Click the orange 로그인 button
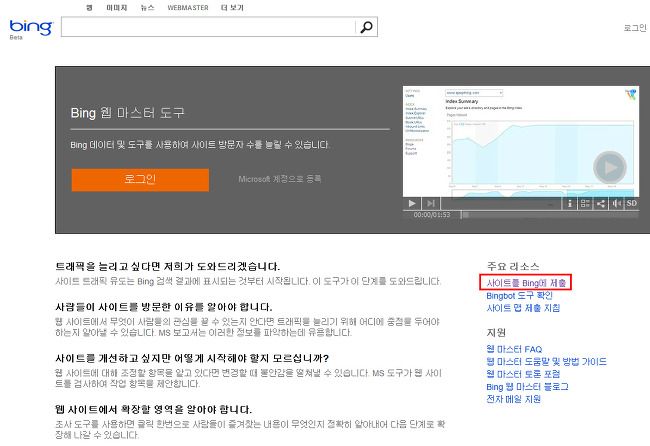Screen dimensions: 650x446 [x=140, y=179]
